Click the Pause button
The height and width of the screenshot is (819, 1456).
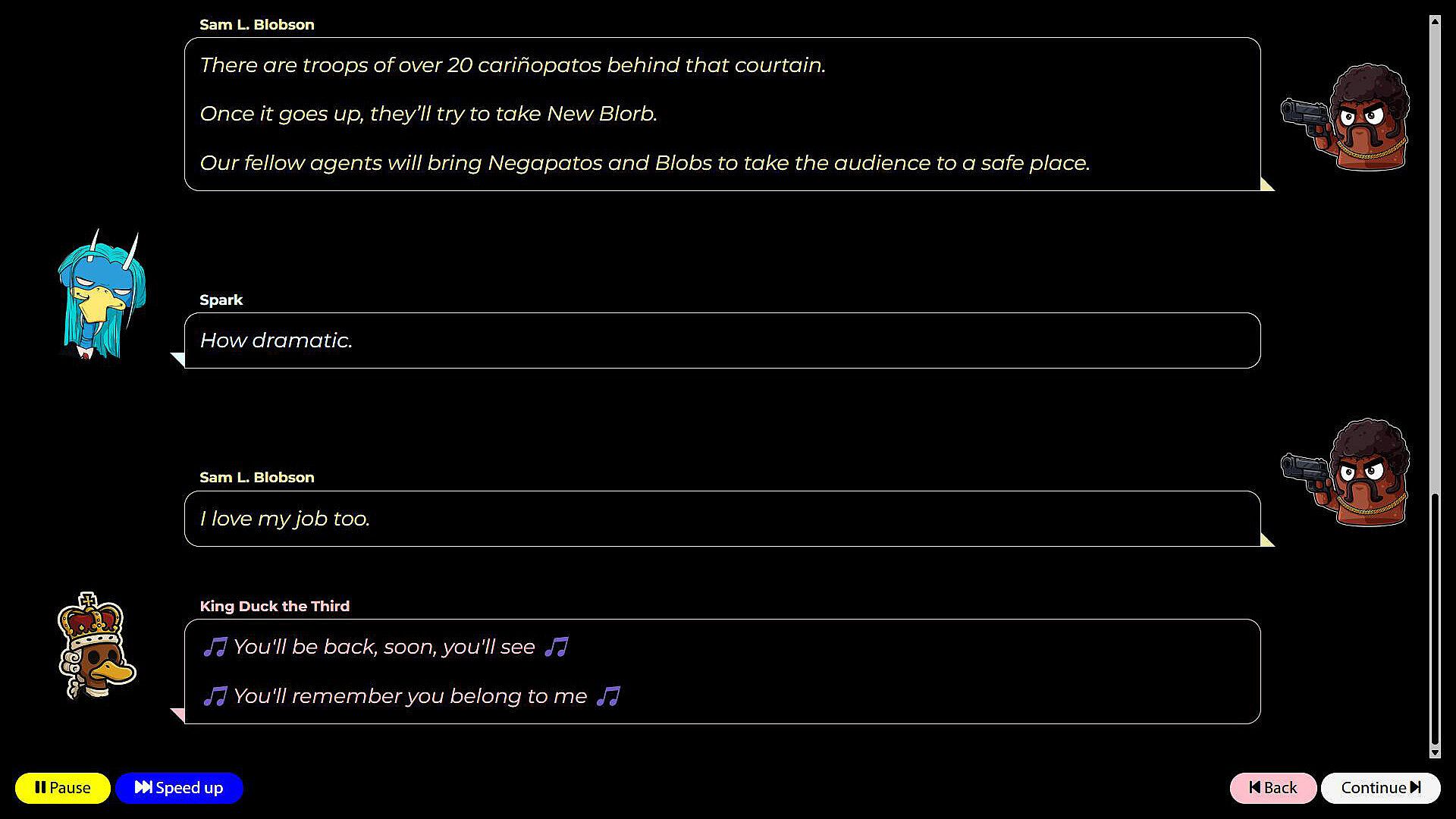point(62,788)
